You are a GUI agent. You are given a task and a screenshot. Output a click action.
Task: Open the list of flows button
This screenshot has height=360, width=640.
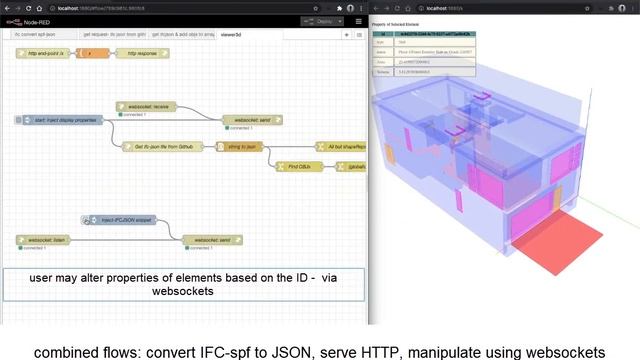point(359,35)
